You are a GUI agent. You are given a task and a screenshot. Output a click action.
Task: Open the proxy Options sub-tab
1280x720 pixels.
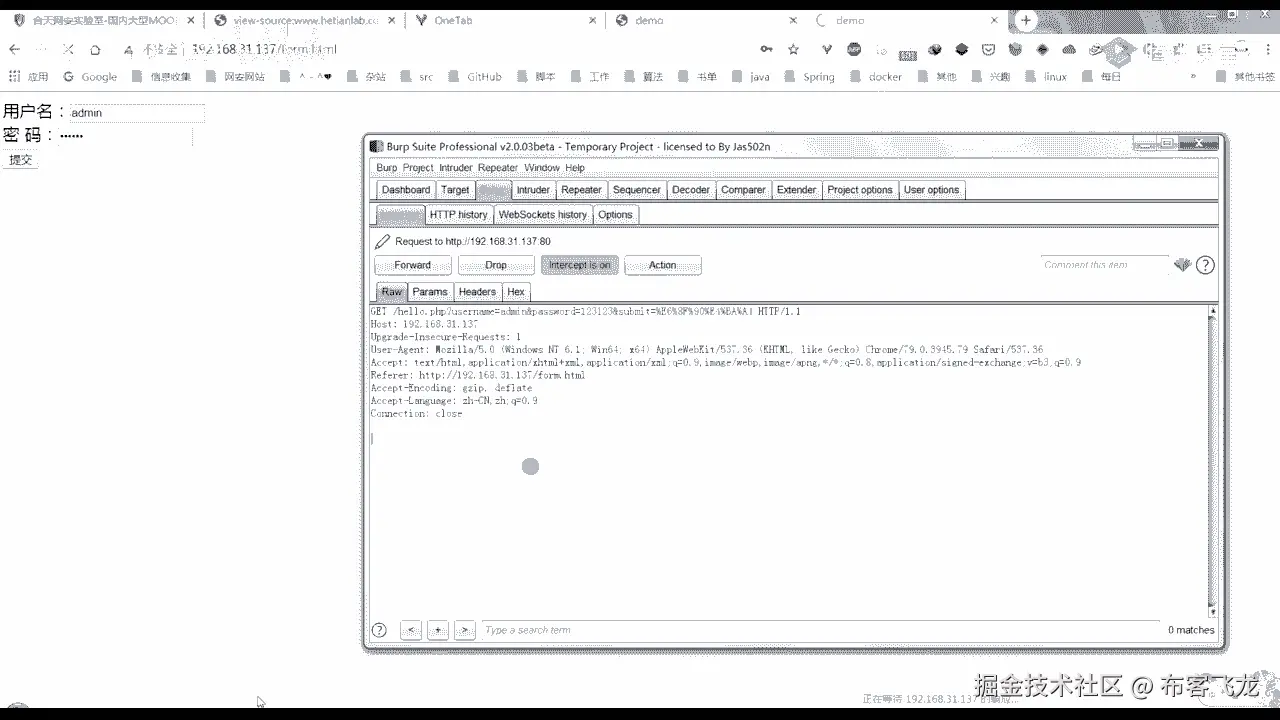tap(615, 215)
